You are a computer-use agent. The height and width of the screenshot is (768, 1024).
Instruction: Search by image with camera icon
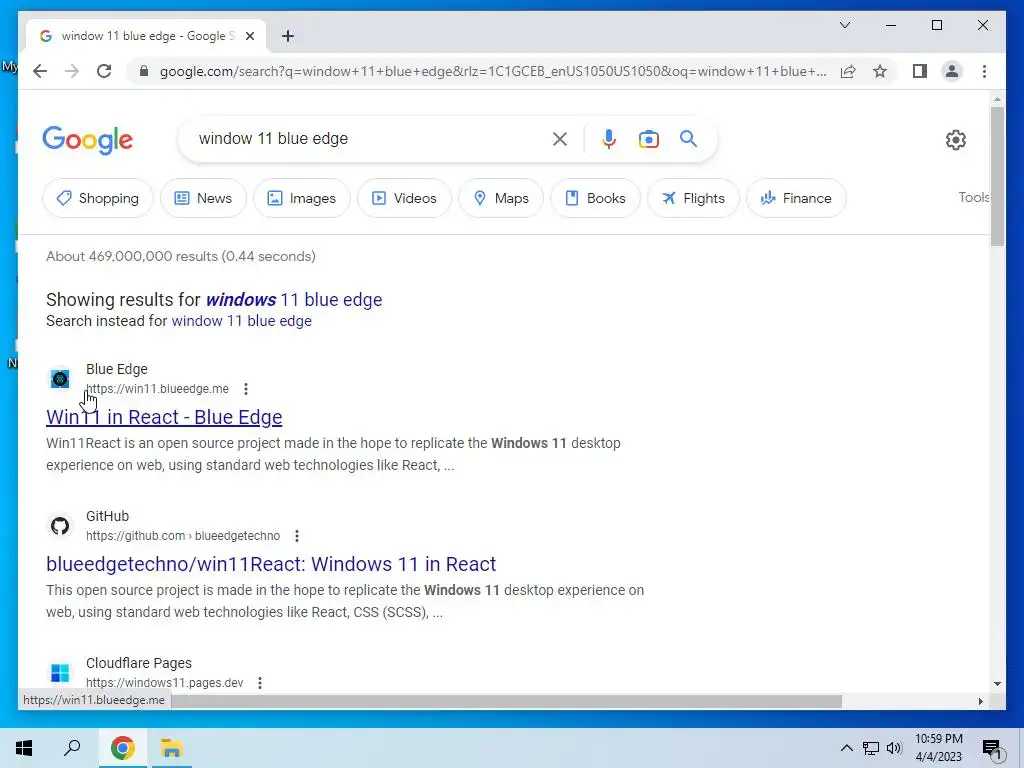click(648, 139)
